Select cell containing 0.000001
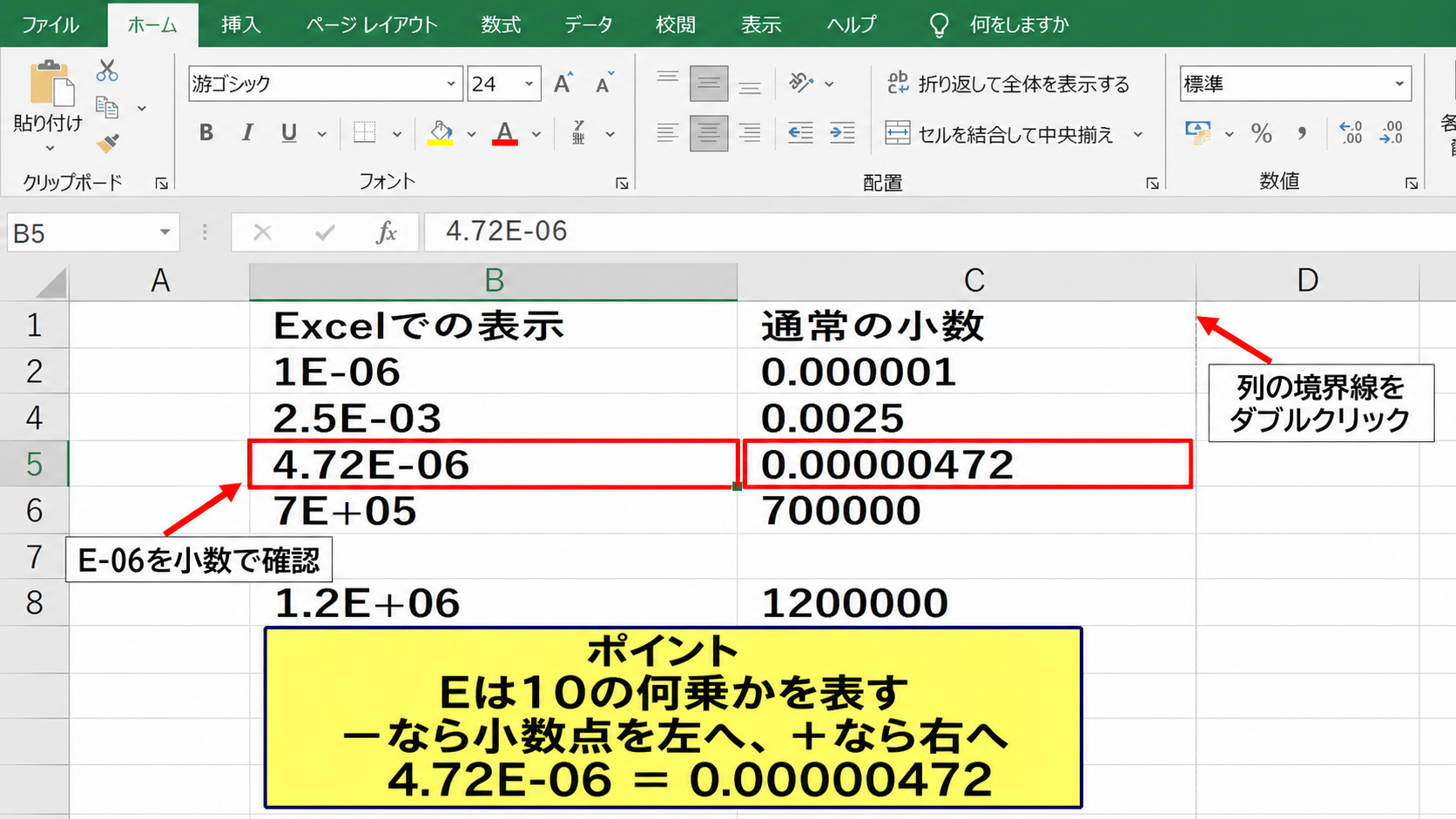The image size is (1456, 819). coord(967,372)
